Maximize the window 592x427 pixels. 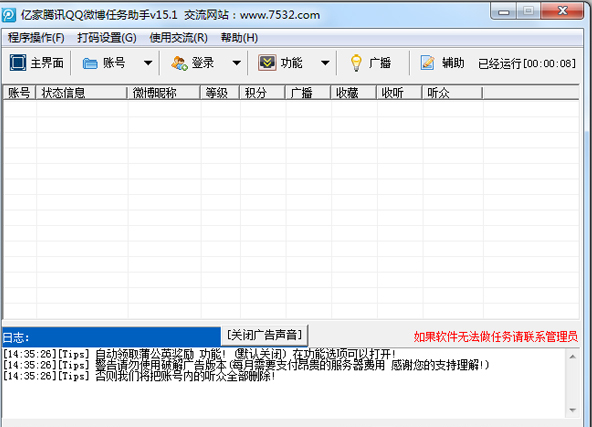528,11
